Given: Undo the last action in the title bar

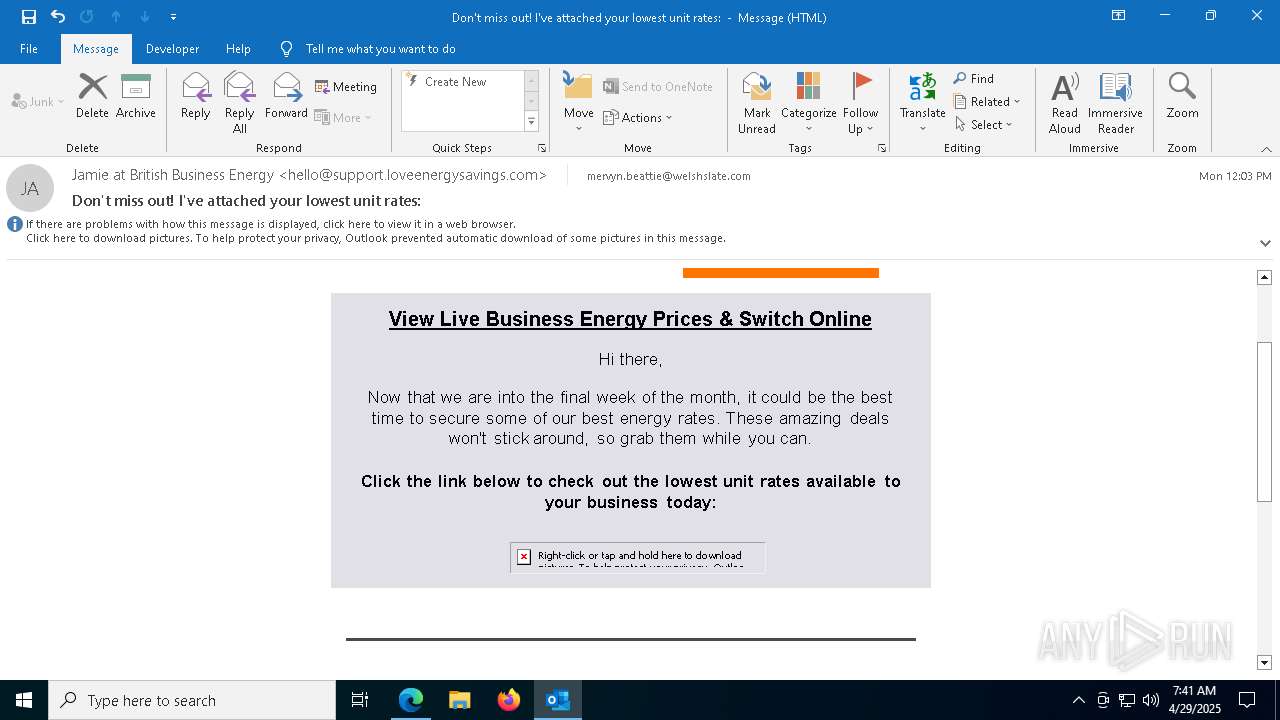Looking at the screenshot, I should click(x=58, y=17).
